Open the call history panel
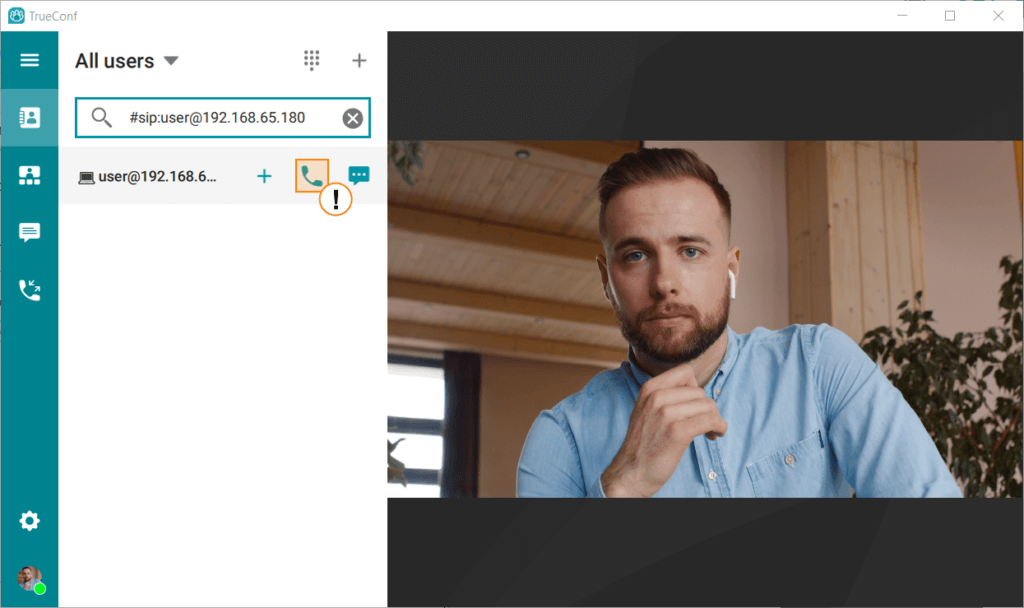Screen dimensions: 1024x608 [29, 289]
